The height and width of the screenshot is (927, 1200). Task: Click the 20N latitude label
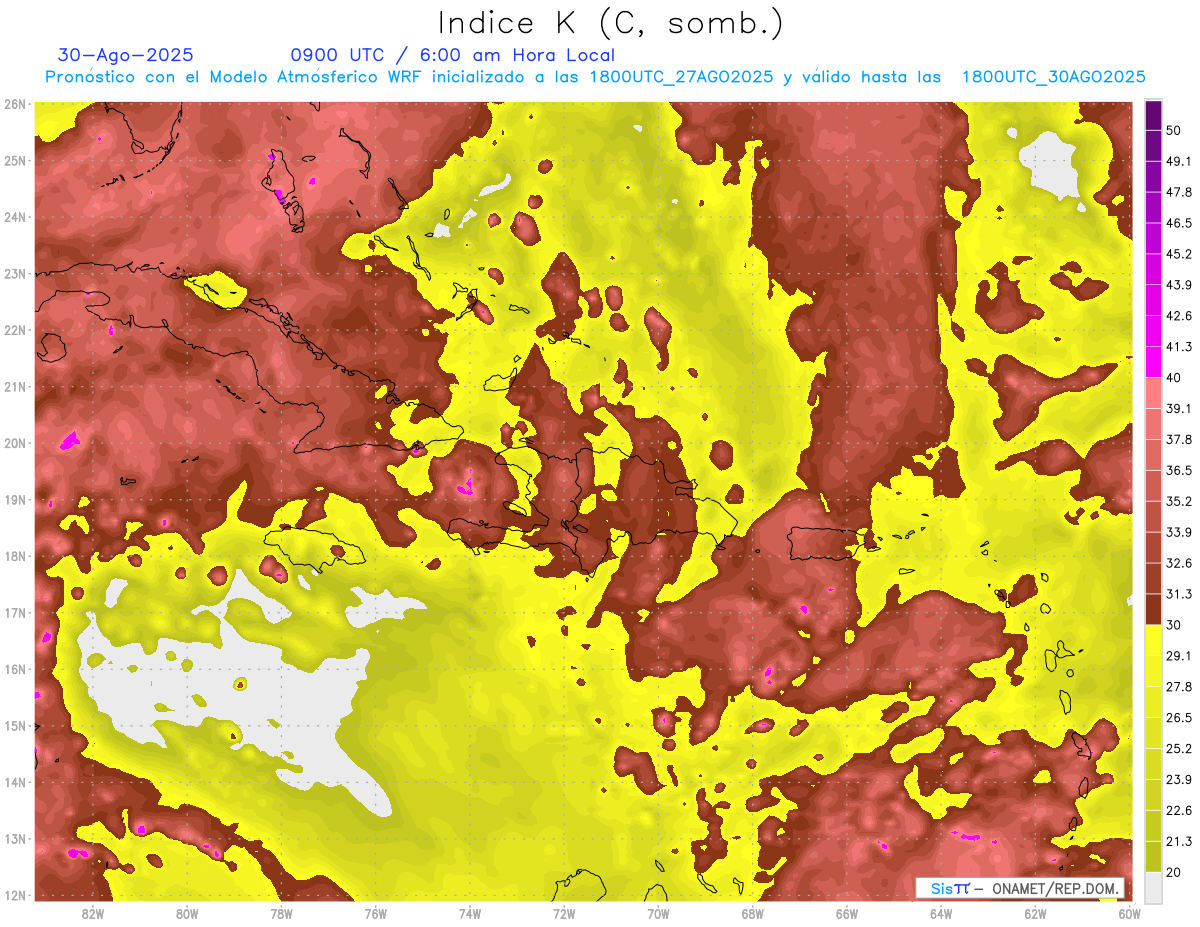click(15, 443)
